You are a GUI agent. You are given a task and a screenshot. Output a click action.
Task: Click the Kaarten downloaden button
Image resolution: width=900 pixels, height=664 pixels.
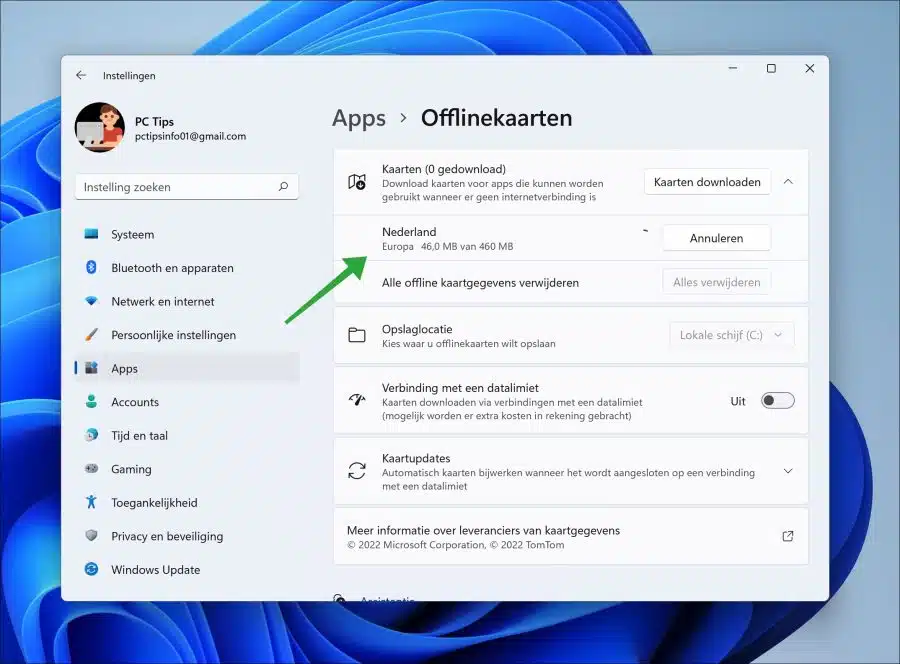point(707,182)
